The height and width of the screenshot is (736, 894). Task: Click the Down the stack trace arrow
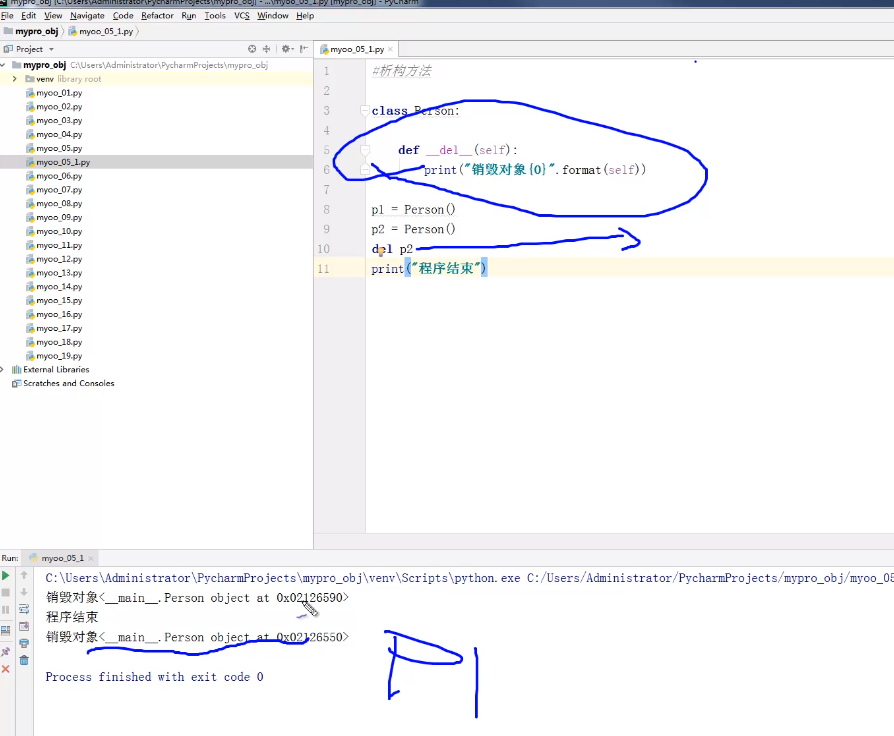point(24,592)
